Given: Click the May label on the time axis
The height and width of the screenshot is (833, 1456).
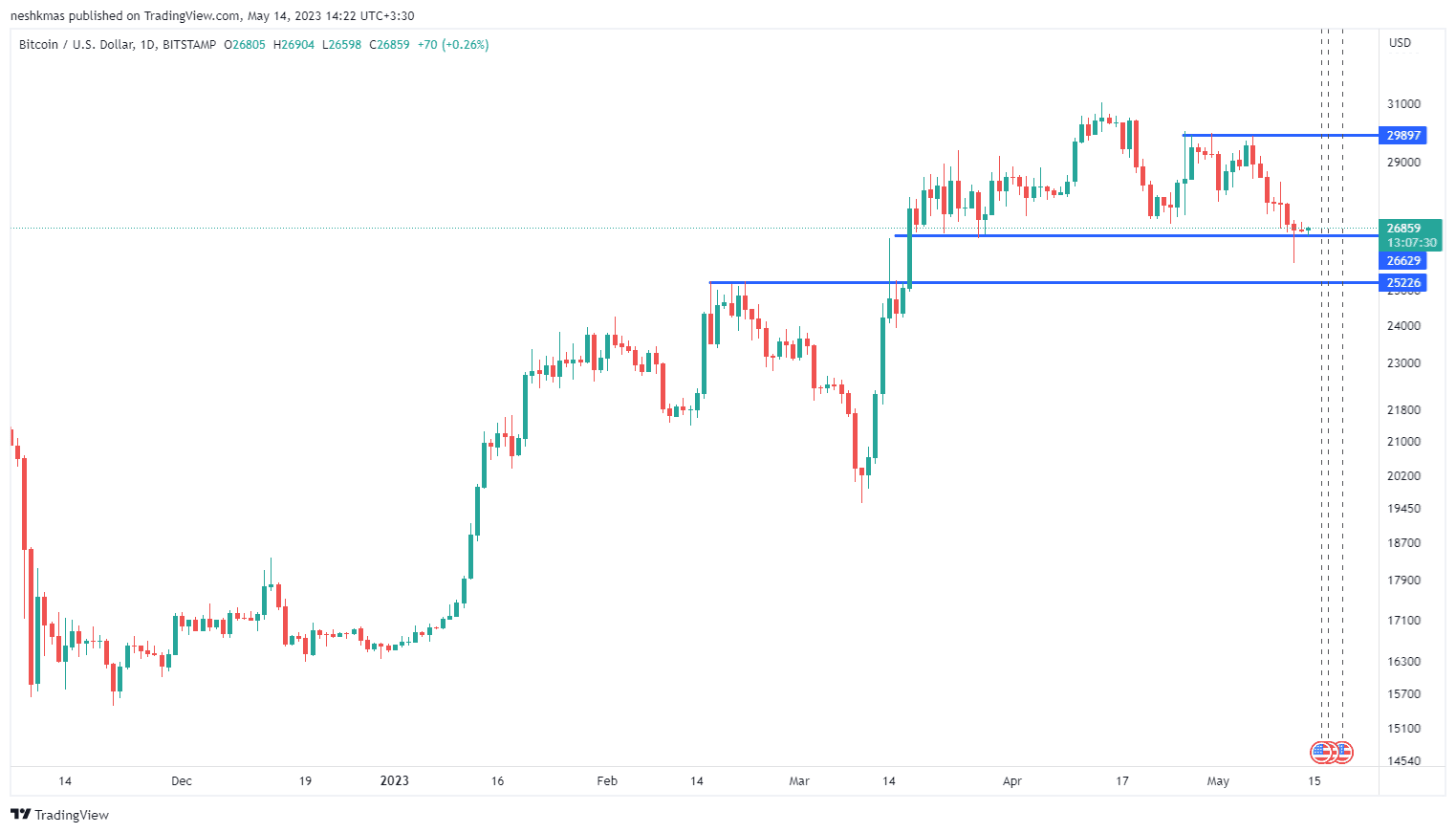Looking at the screenshot, I should 1218,781.
